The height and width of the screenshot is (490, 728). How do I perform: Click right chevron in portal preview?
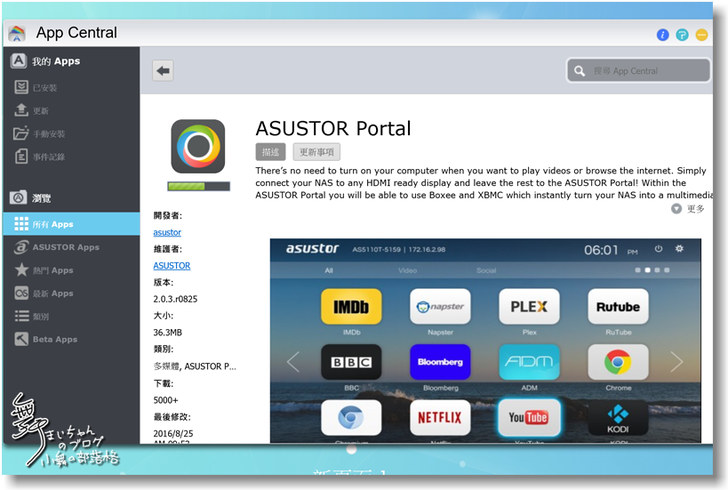[x=676, y=362]
